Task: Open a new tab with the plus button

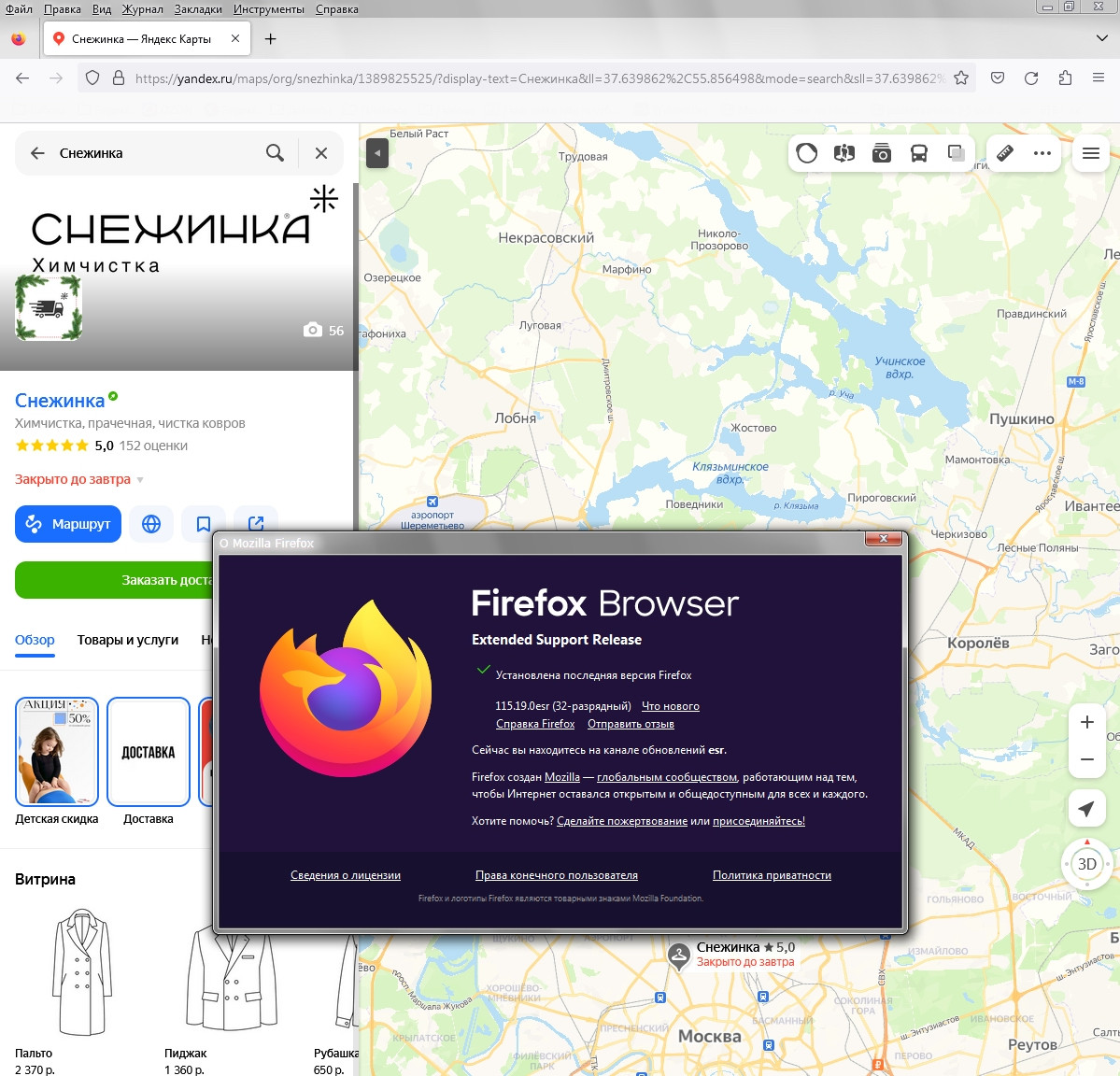Action: pos(270,39)
